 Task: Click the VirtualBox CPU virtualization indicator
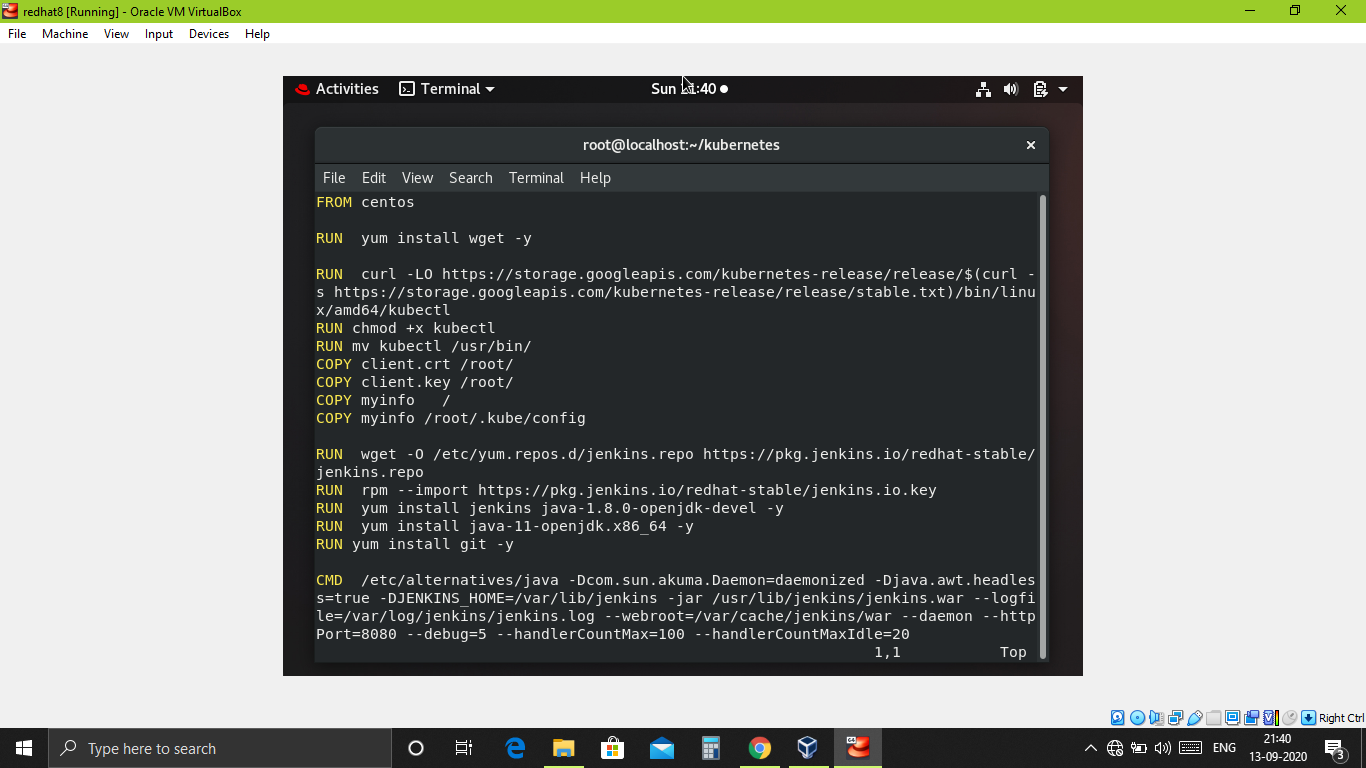tap(1270, 718)
